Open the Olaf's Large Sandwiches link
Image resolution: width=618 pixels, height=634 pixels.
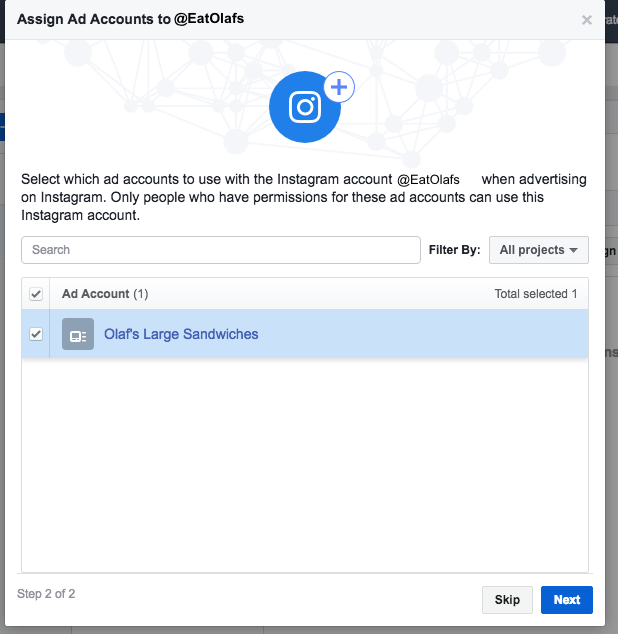pyautogui.click(x=181, y=334)
